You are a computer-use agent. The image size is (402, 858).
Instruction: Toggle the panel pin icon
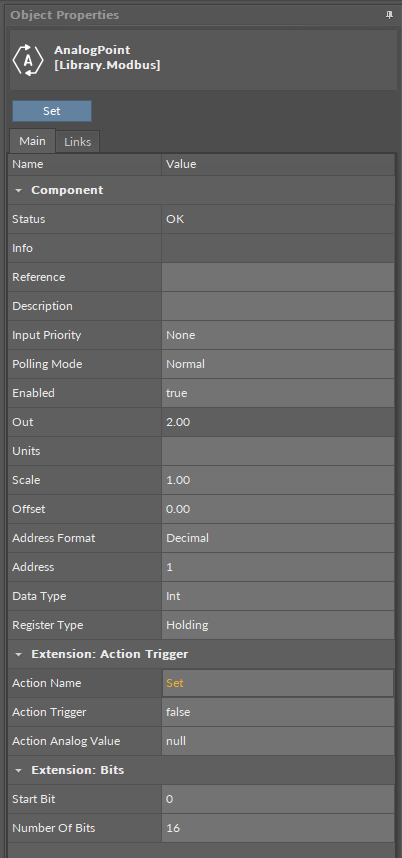pos(389,15)
